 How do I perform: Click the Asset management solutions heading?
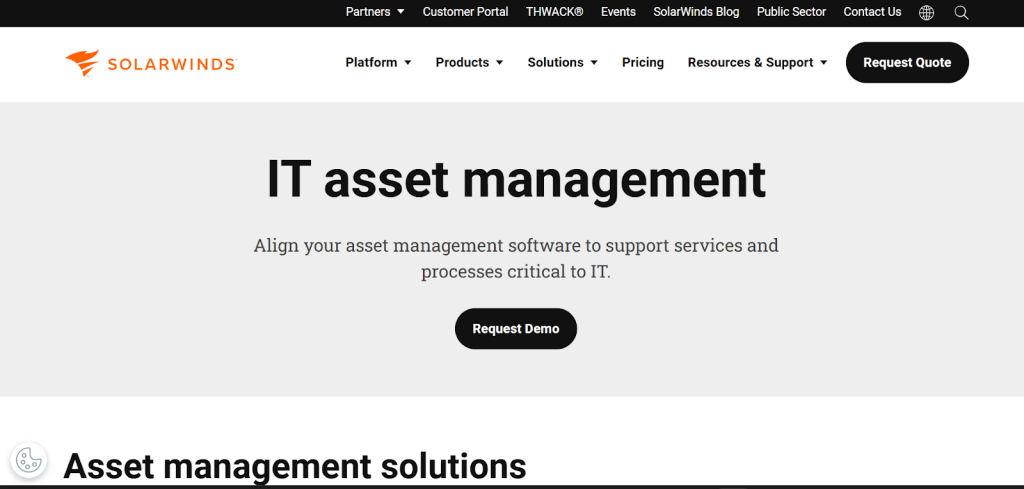(295, 466)
